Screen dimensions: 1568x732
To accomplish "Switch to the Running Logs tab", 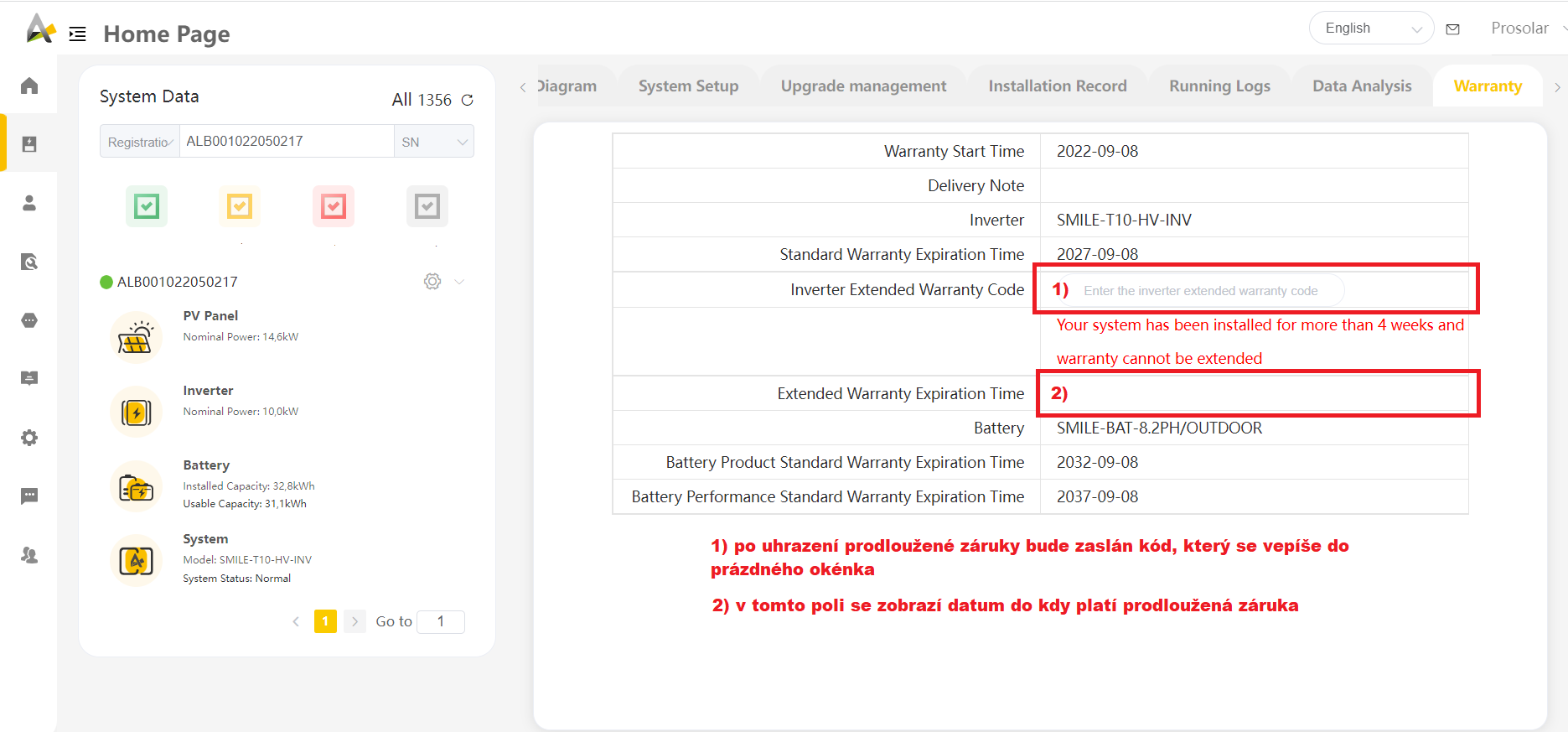I will [x=1219, y=86].
